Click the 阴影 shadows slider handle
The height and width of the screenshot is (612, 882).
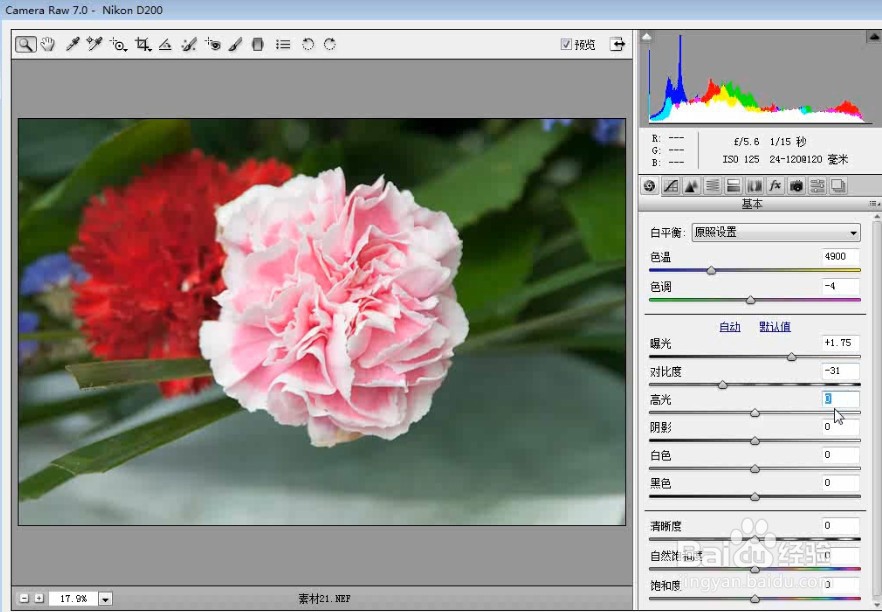755,441
